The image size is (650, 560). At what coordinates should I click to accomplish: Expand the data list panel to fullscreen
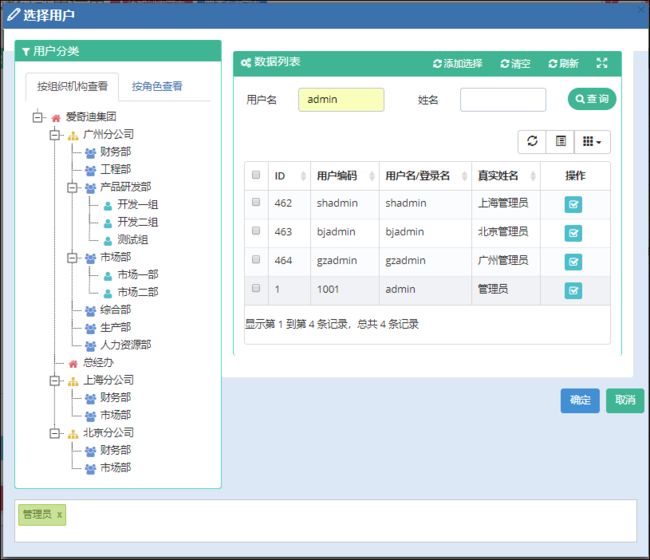[602, 63]
